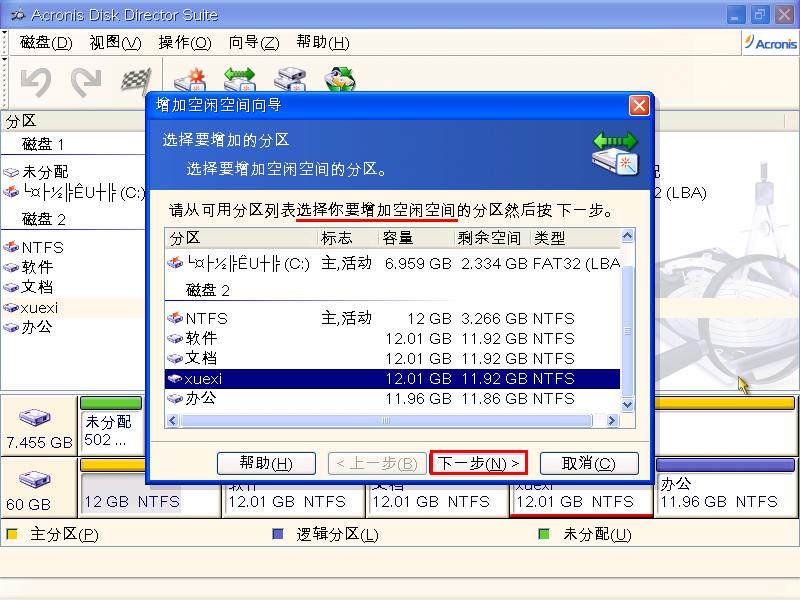Open the 视图(V) menu
The image size is (800, 600).
tap(115, 42)
